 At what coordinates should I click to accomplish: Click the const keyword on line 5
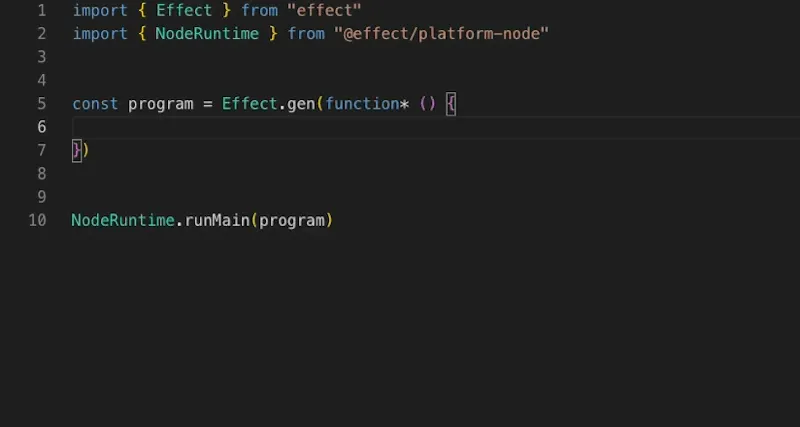95,104
